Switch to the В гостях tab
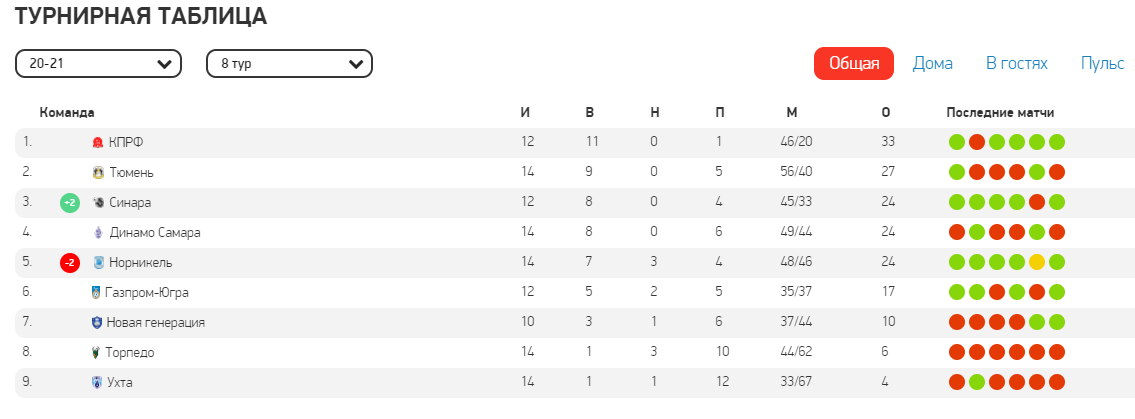The width and height of the screenshot is (1135, 419). pos(1016,64)
